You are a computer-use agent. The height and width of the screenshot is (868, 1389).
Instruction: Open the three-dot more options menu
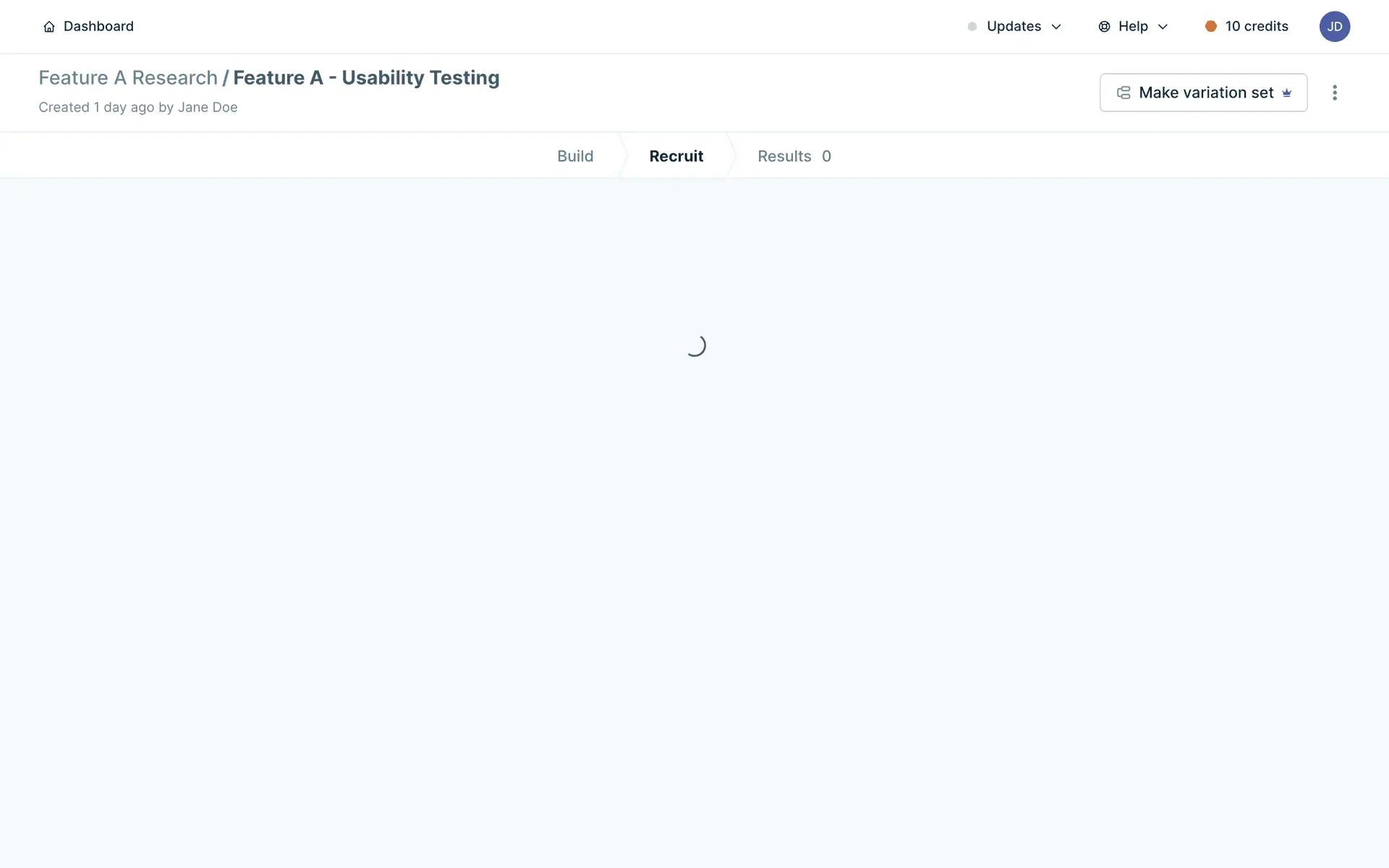point(1334,93)
